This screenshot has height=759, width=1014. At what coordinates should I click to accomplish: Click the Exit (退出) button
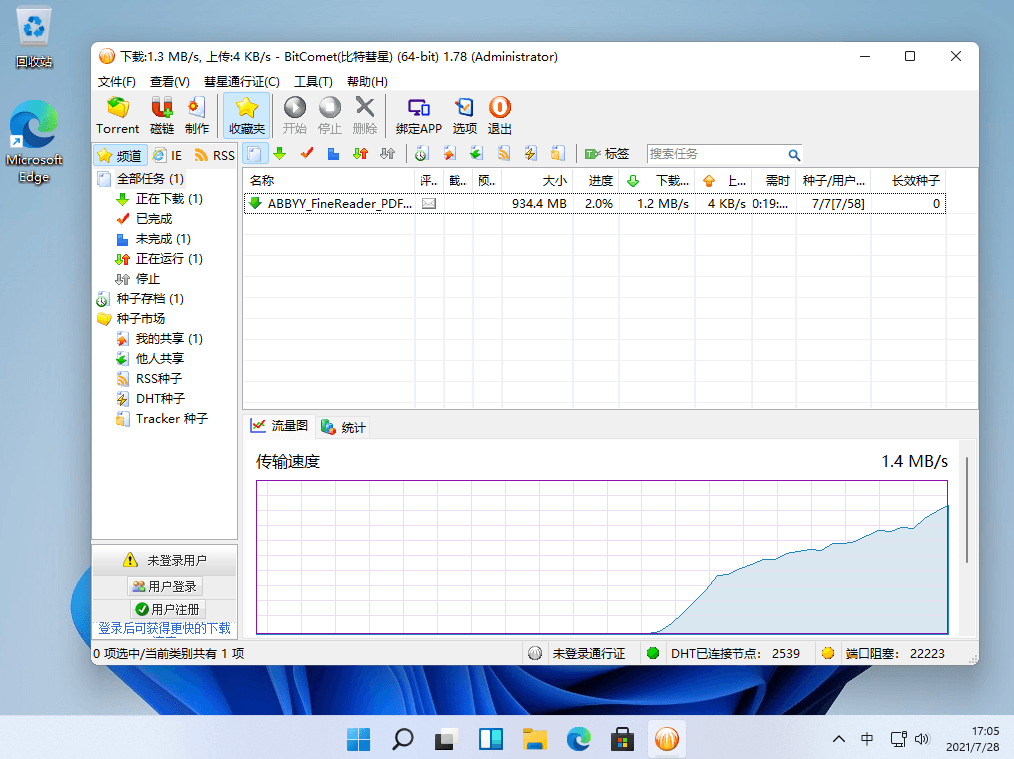coord(499,115)
